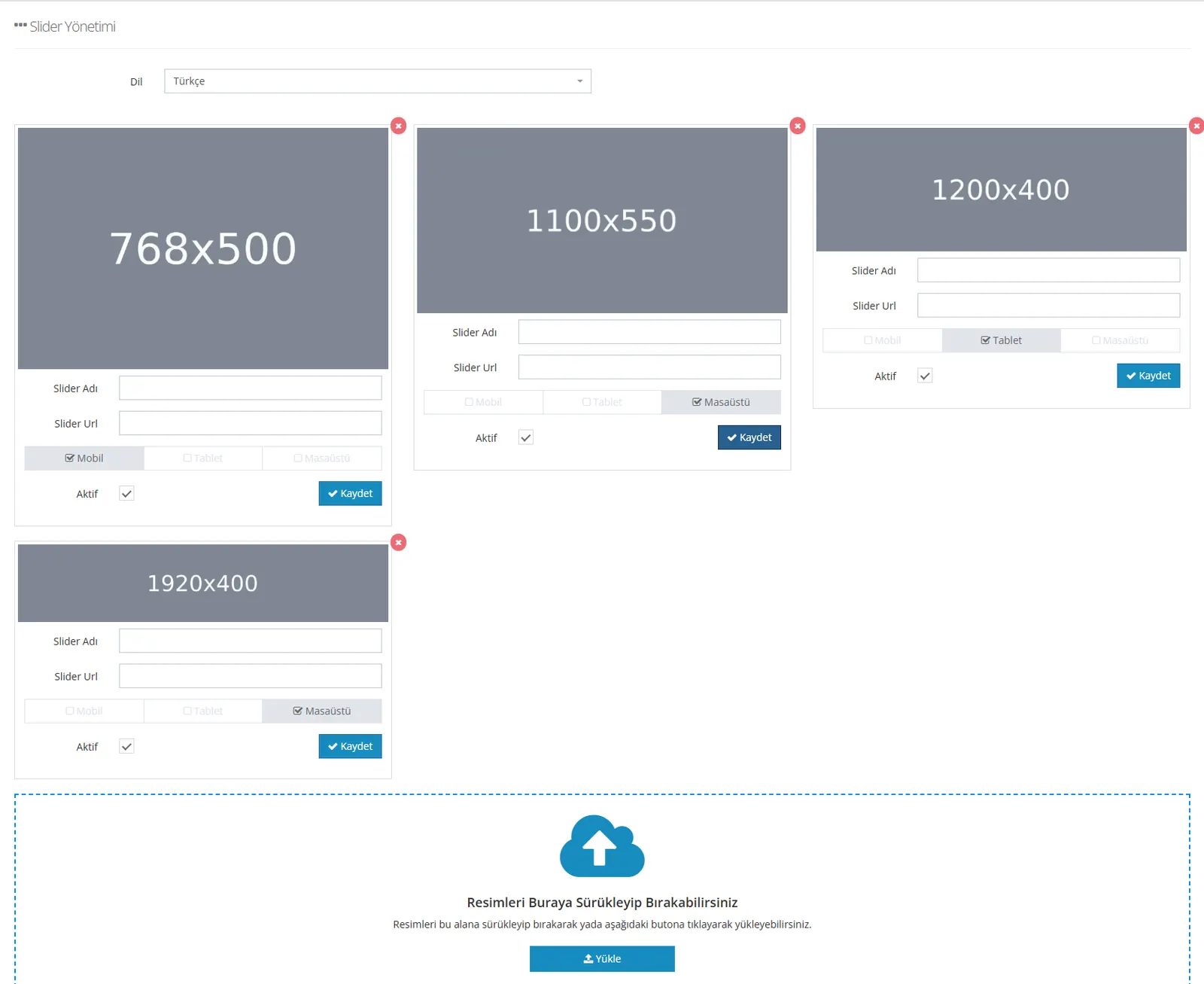Toggle Masaüstü on the 1920x400 card
This screenshot has height=984, width=1204.
click(322, 711)
